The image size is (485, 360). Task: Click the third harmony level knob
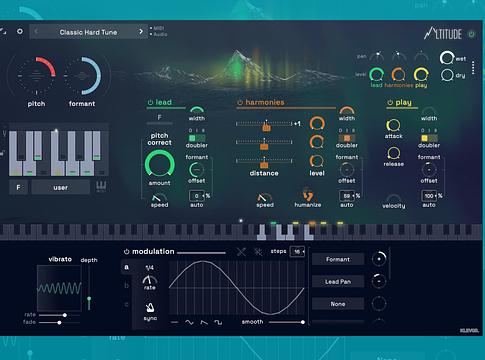317,161
